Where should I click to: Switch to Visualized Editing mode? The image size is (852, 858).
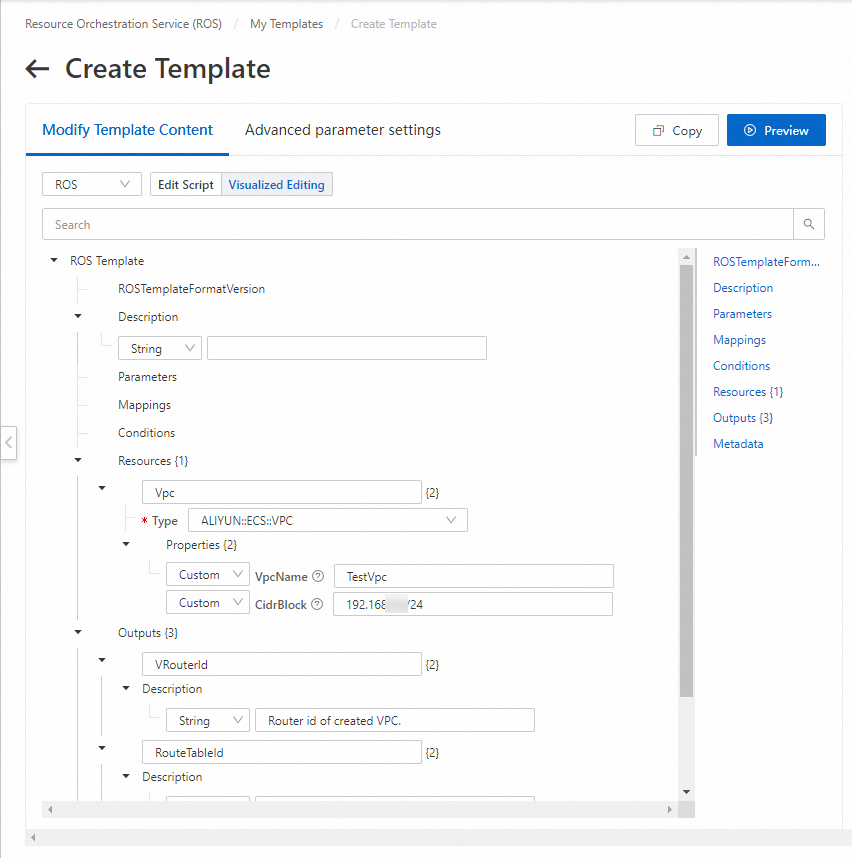coord(277,185)
